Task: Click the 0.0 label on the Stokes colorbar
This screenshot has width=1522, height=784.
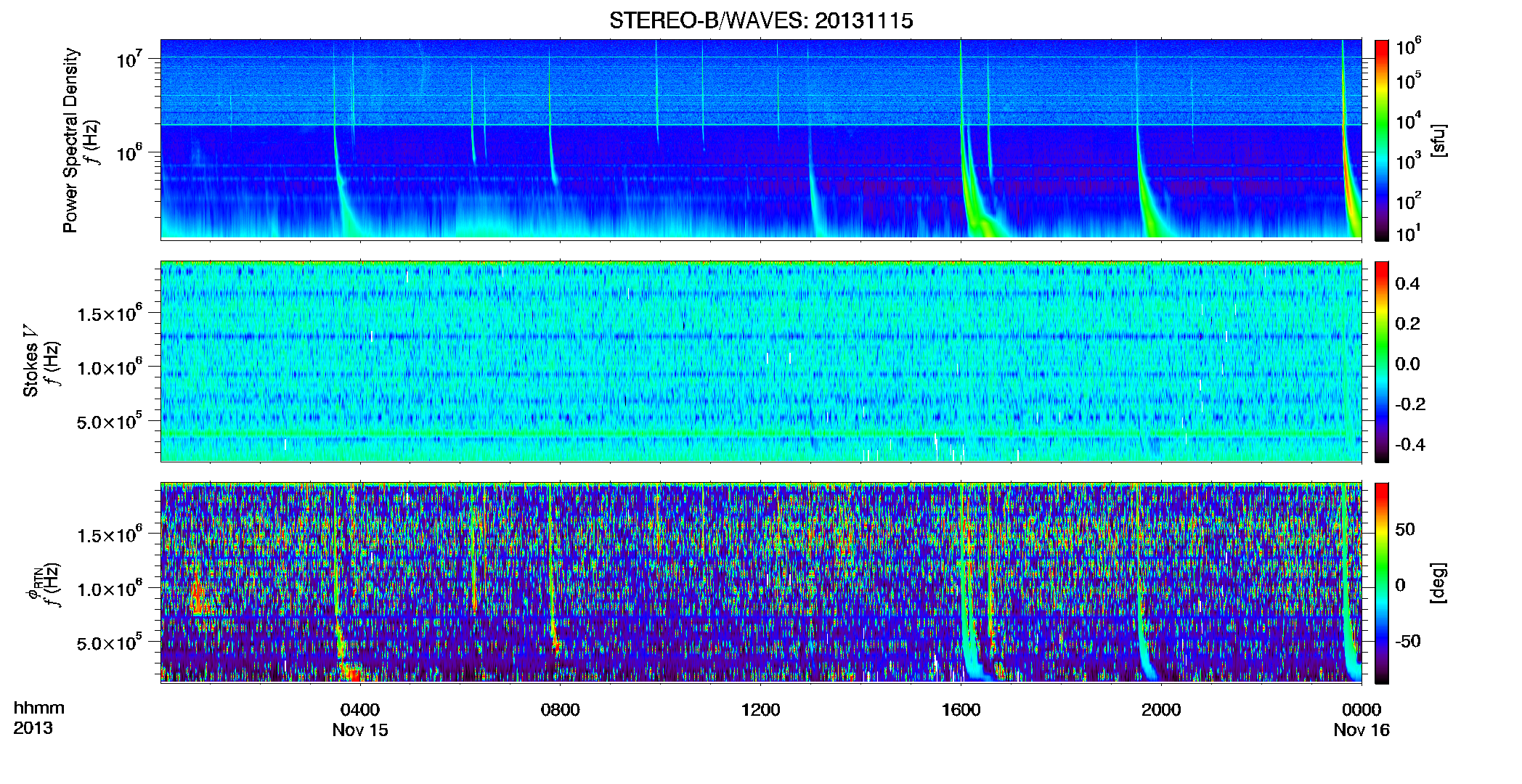Action: coord(1407,364)
